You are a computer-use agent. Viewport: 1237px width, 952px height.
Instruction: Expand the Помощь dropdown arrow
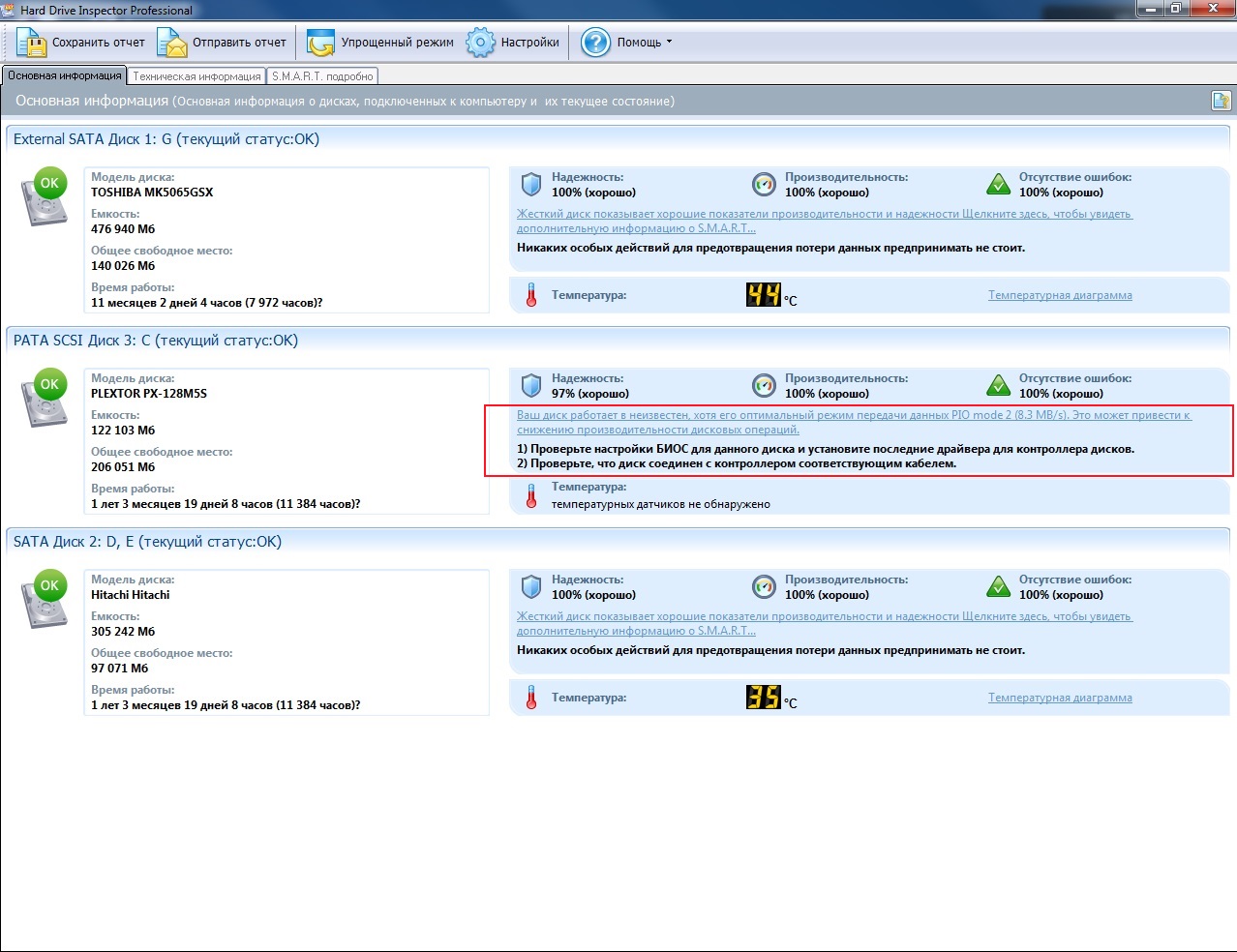(x=669, y=43)
